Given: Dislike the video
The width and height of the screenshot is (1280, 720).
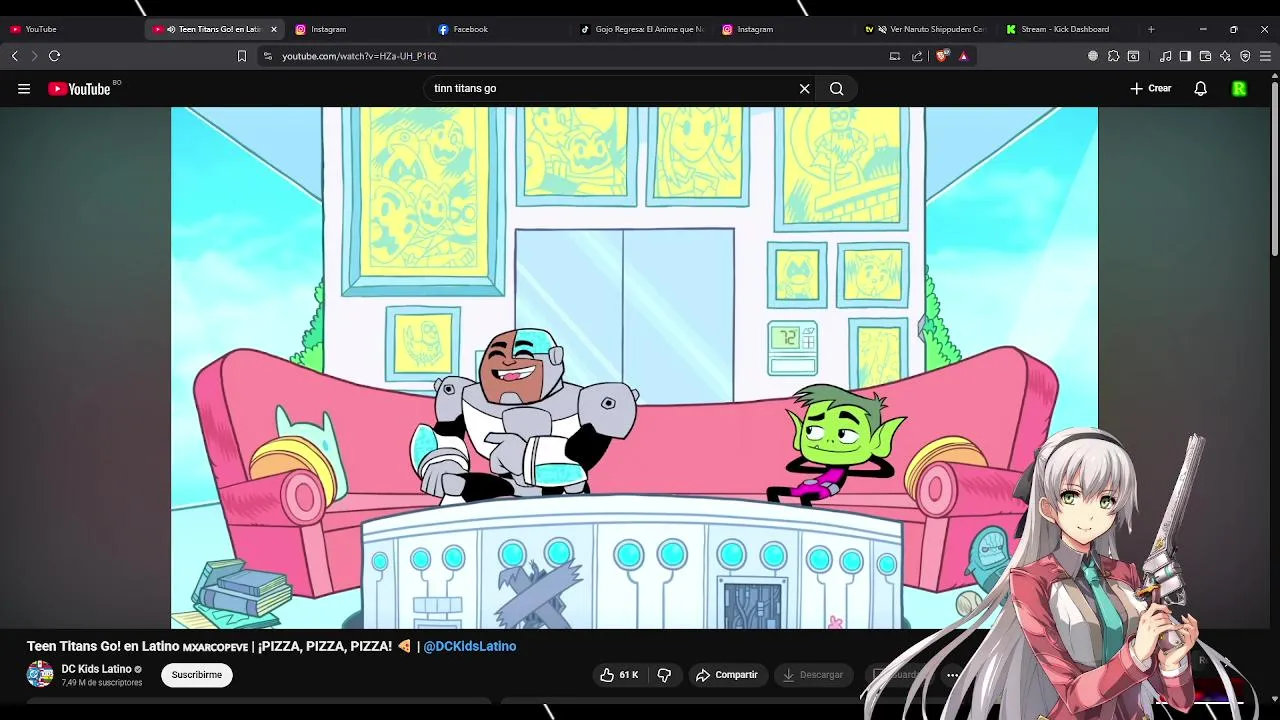Looking at the screenshot, I should point(664,675).
